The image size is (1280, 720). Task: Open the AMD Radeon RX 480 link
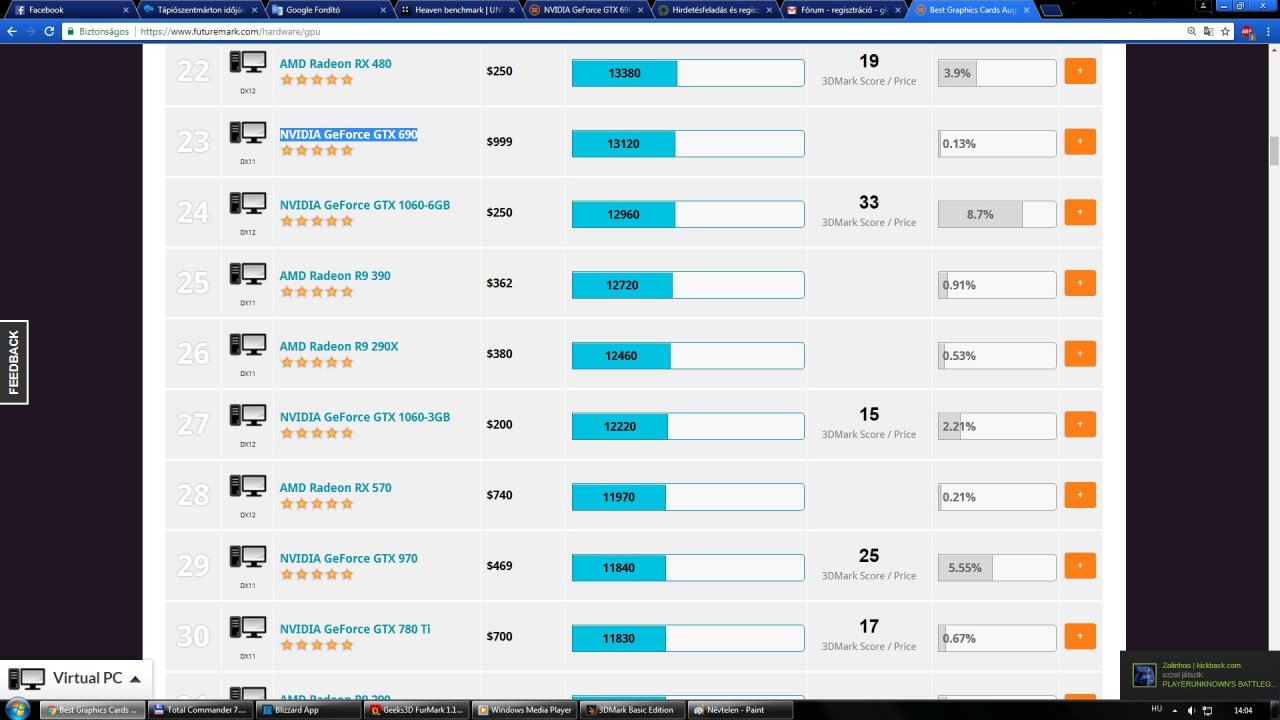336,64
